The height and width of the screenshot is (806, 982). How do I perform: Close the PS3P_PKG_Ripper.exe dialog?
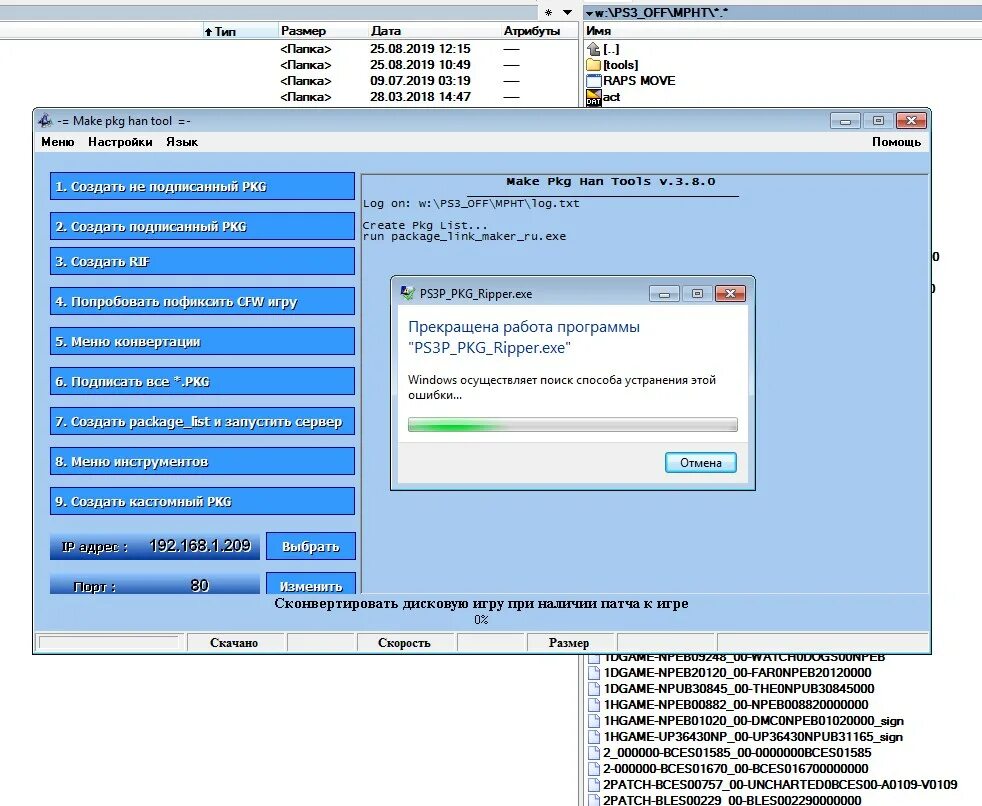[x=730, y=294]
